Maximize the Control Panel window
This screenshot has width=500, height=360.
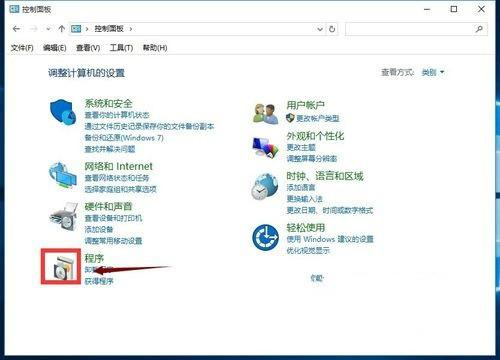[454, 9]
